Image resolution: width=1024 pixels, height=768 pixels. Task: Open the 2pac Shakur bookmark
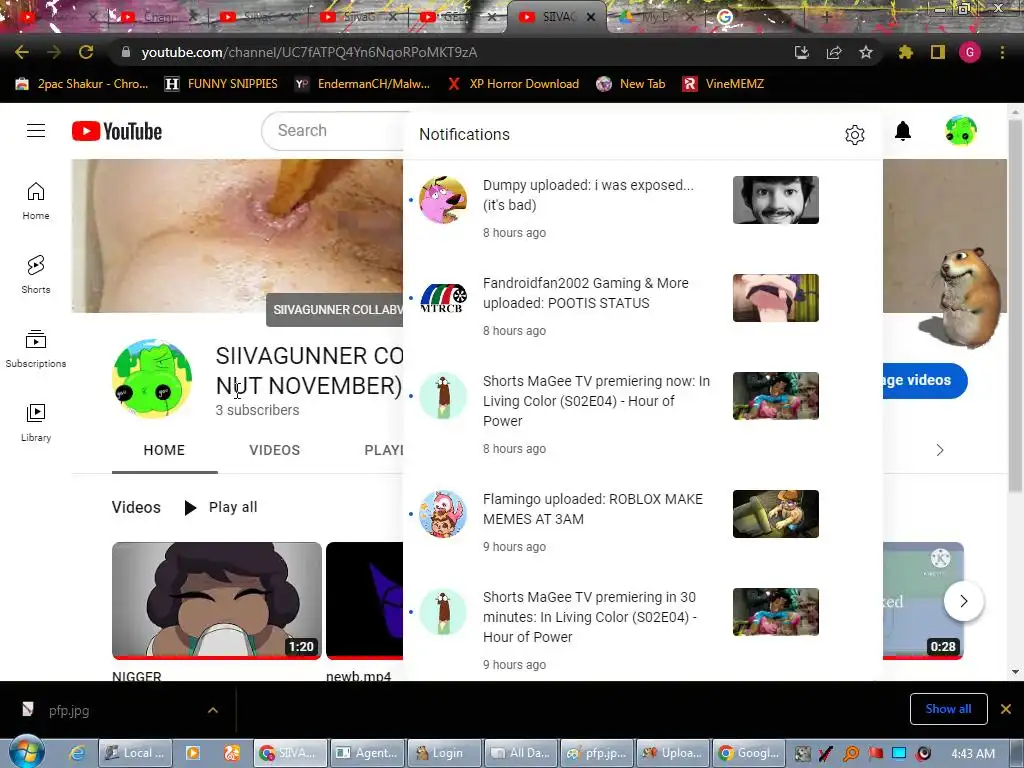(x=82, y=84)
